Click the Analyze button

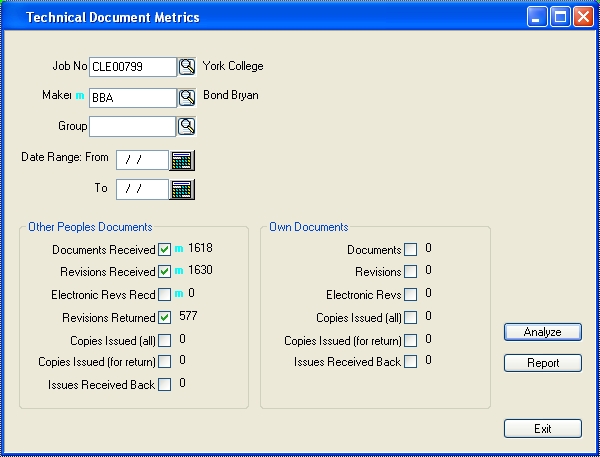543,332
